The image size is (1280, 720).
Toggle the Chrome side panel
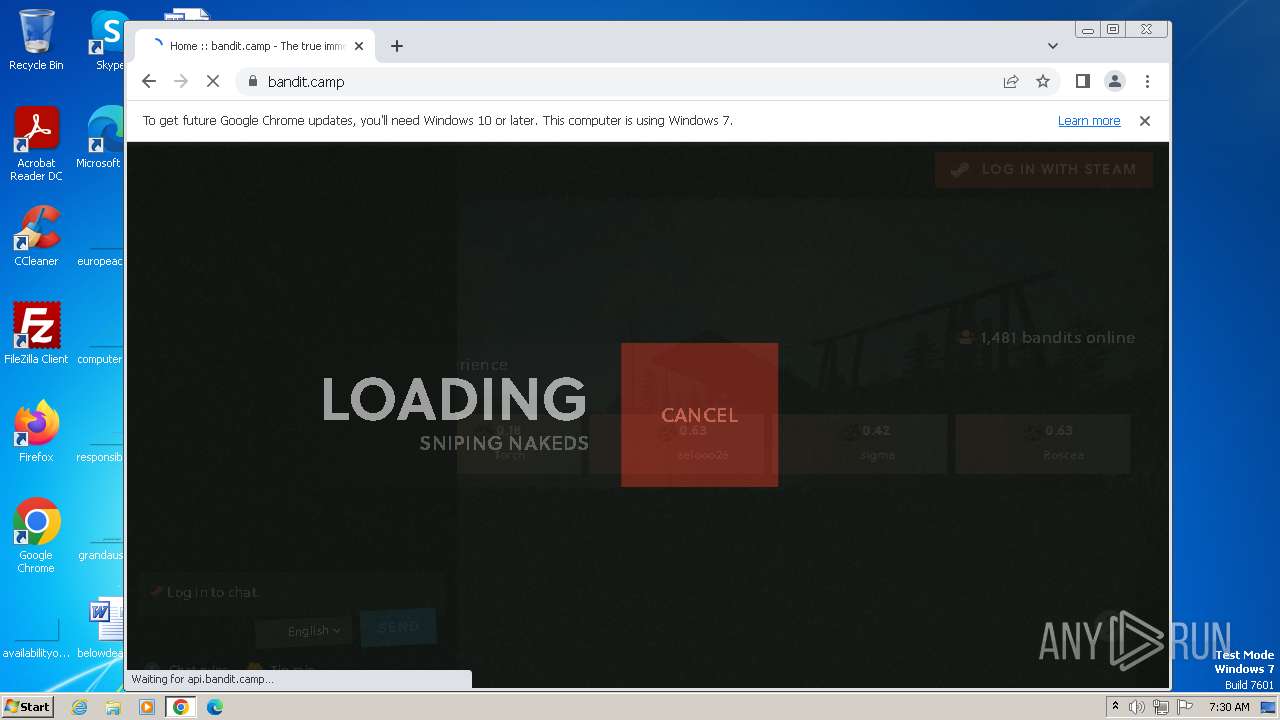pyautogui.click(x=1083, y=82)
